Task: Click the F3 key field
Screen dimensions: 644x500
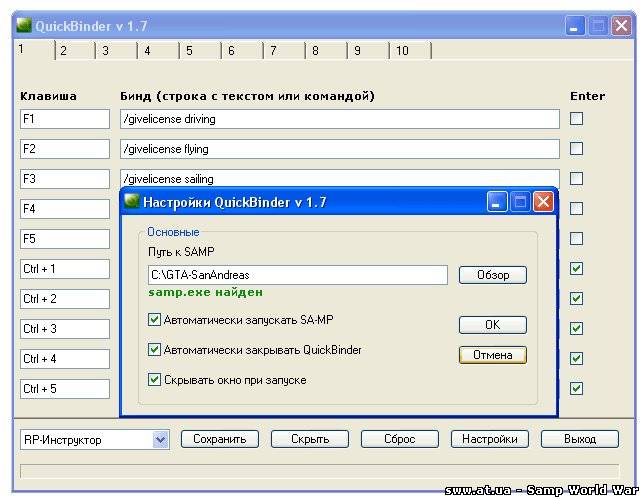Action: click(x=65, y=179)
